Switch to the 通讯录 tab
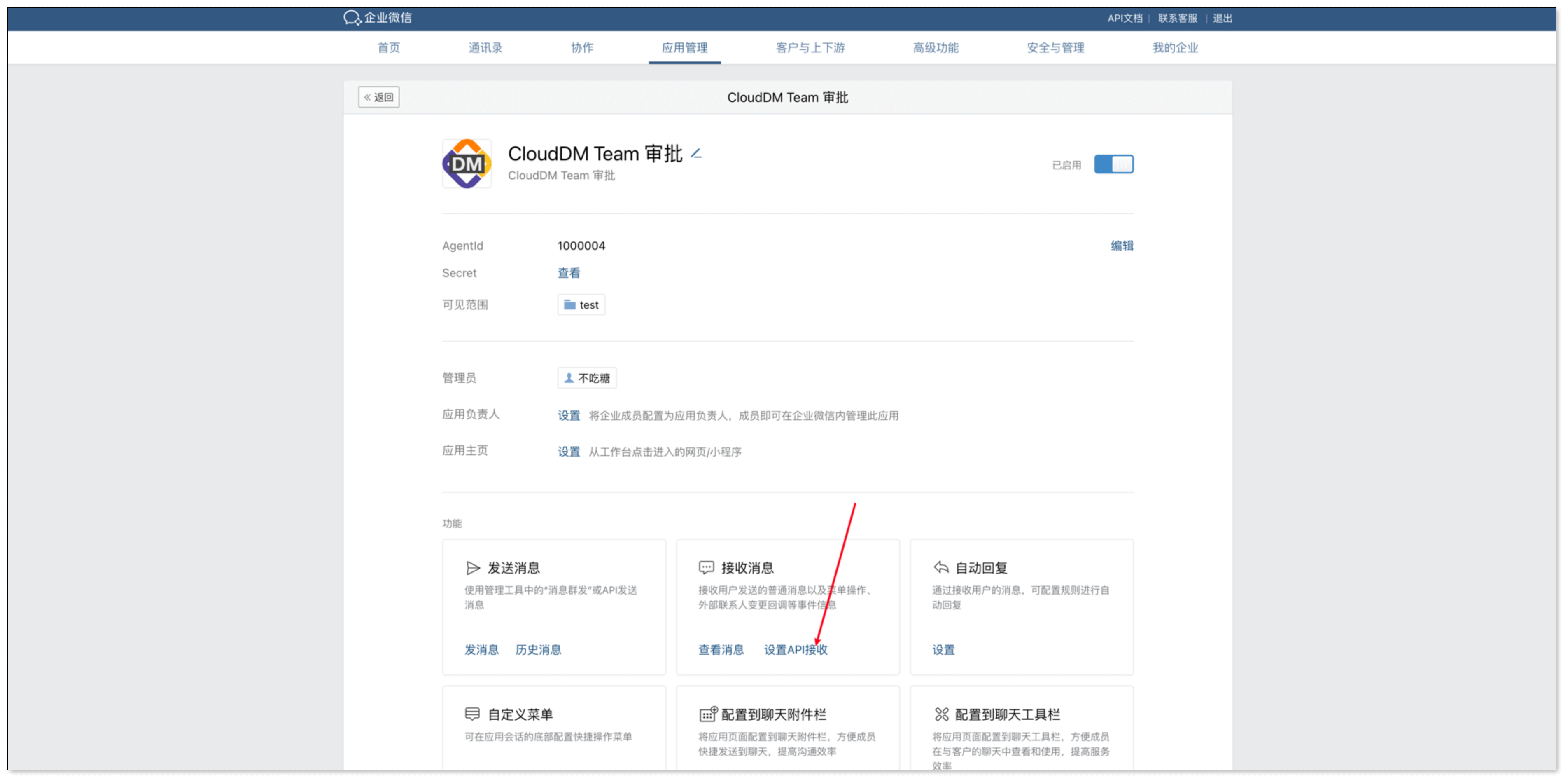This screenshot has width=1568, height=782. 485,47
